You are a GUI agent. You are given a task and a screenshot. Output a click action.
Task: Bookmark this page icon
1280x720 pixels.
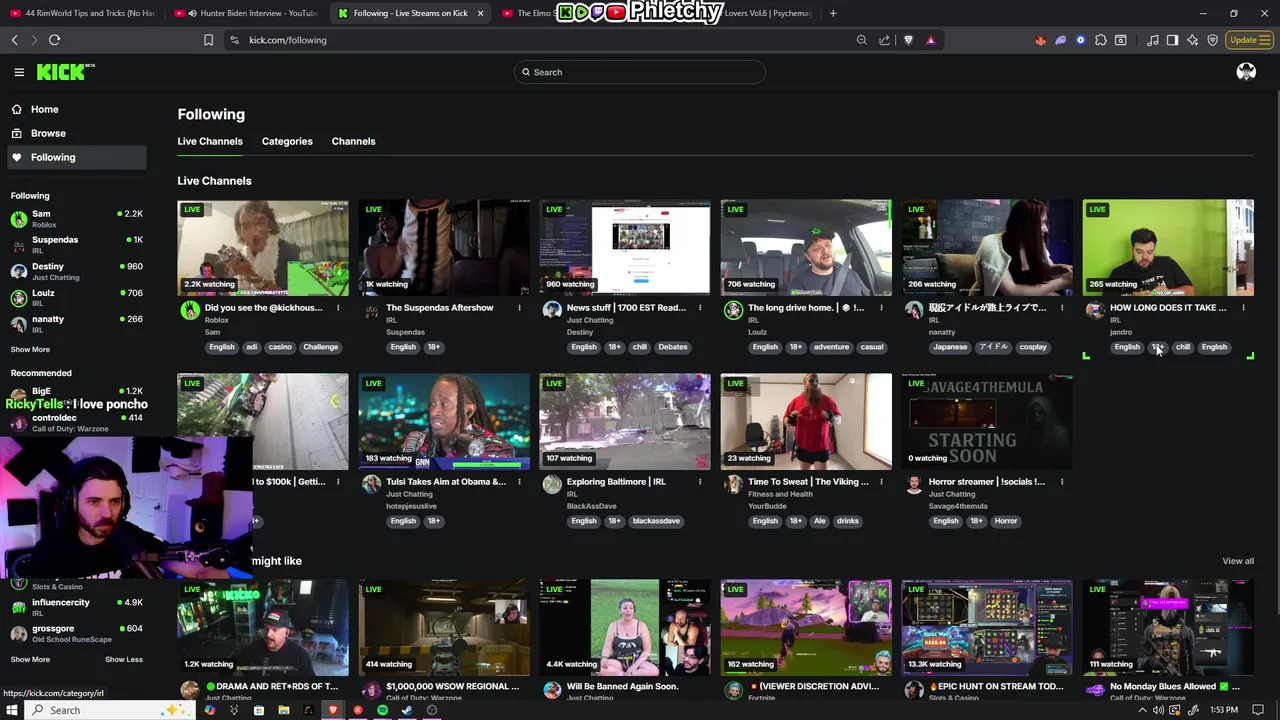[x=208, y=40]
